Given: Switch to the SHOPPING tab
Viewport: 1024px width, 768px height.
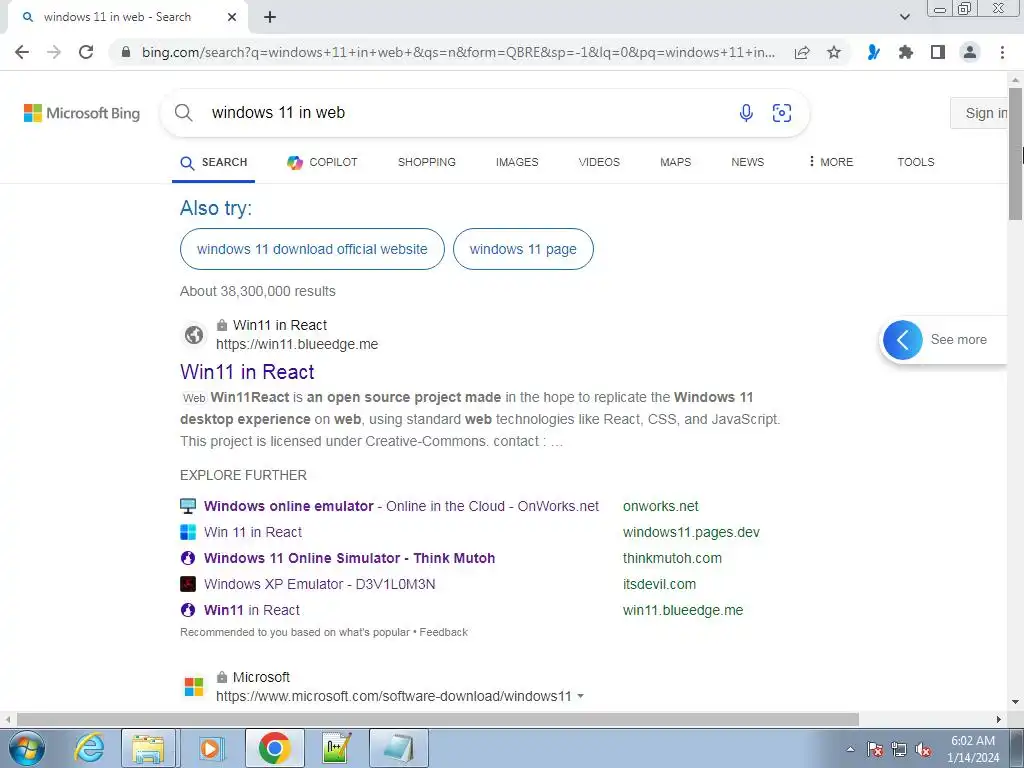Looking at the screenshot, I should click(426, 163).
